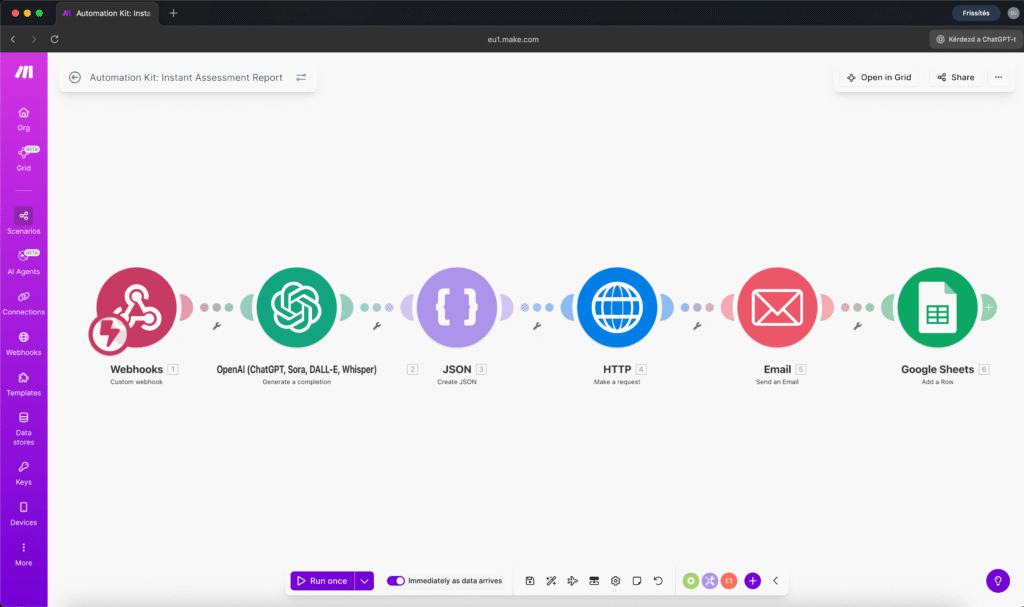Open scenario settings via the gear icon
Image resolution: width=1024 pixels, height=607 pixels.
click(615, 580)
